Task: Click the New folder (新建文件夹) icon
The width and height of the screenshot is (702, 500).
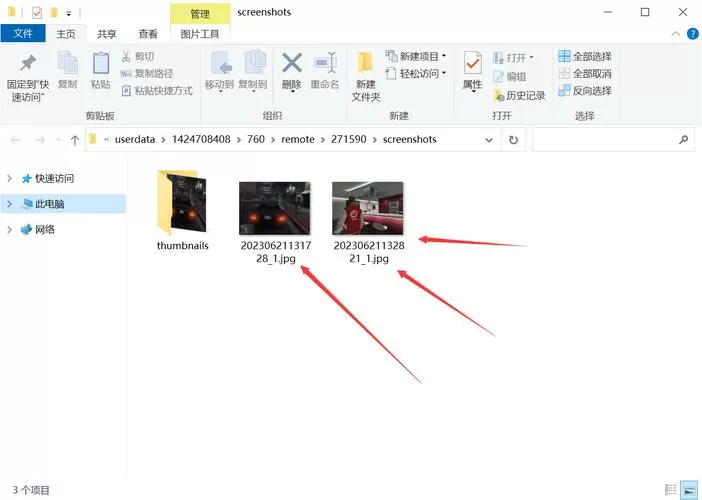Action: pyautogui.click(x=365, y=64)
